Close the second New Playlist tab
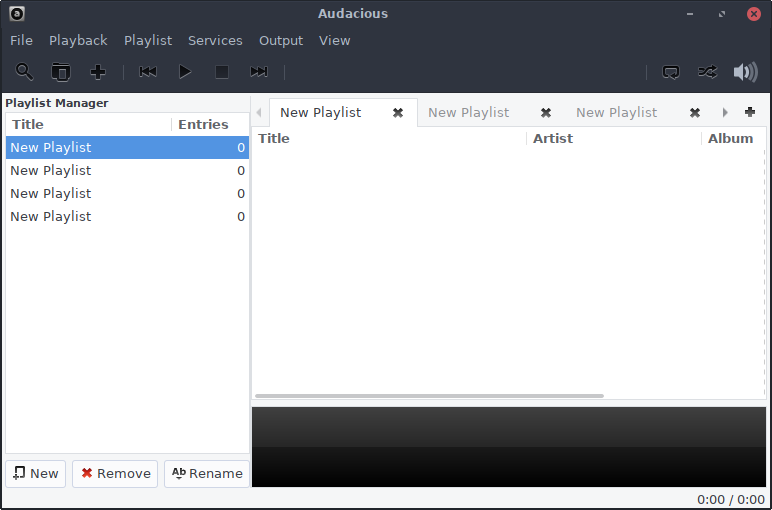The width and height of the screenshot is (772, 510). click(546, 113)
